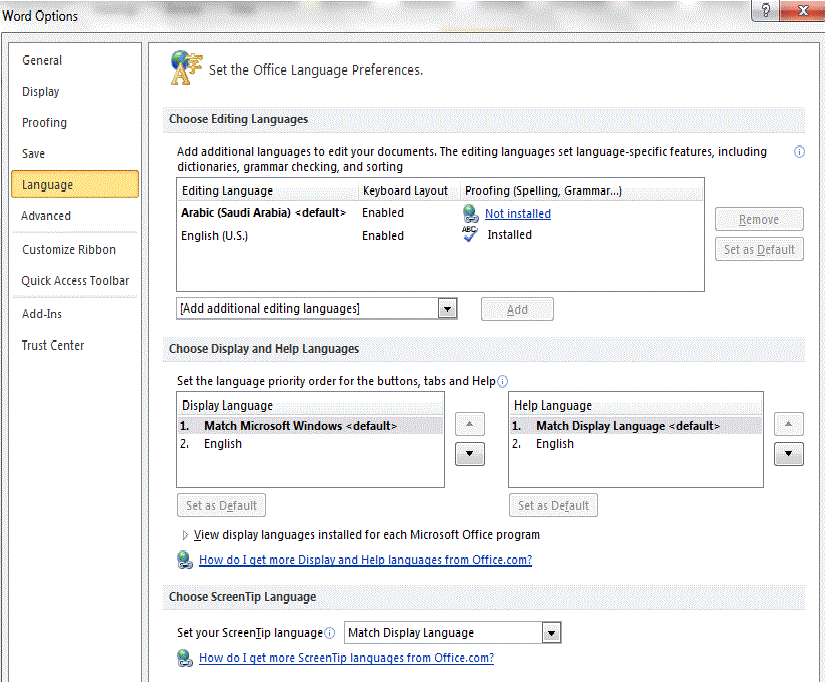Select English in the Display Language list
The height and width of the screenshot is (682, 825).
310,444
